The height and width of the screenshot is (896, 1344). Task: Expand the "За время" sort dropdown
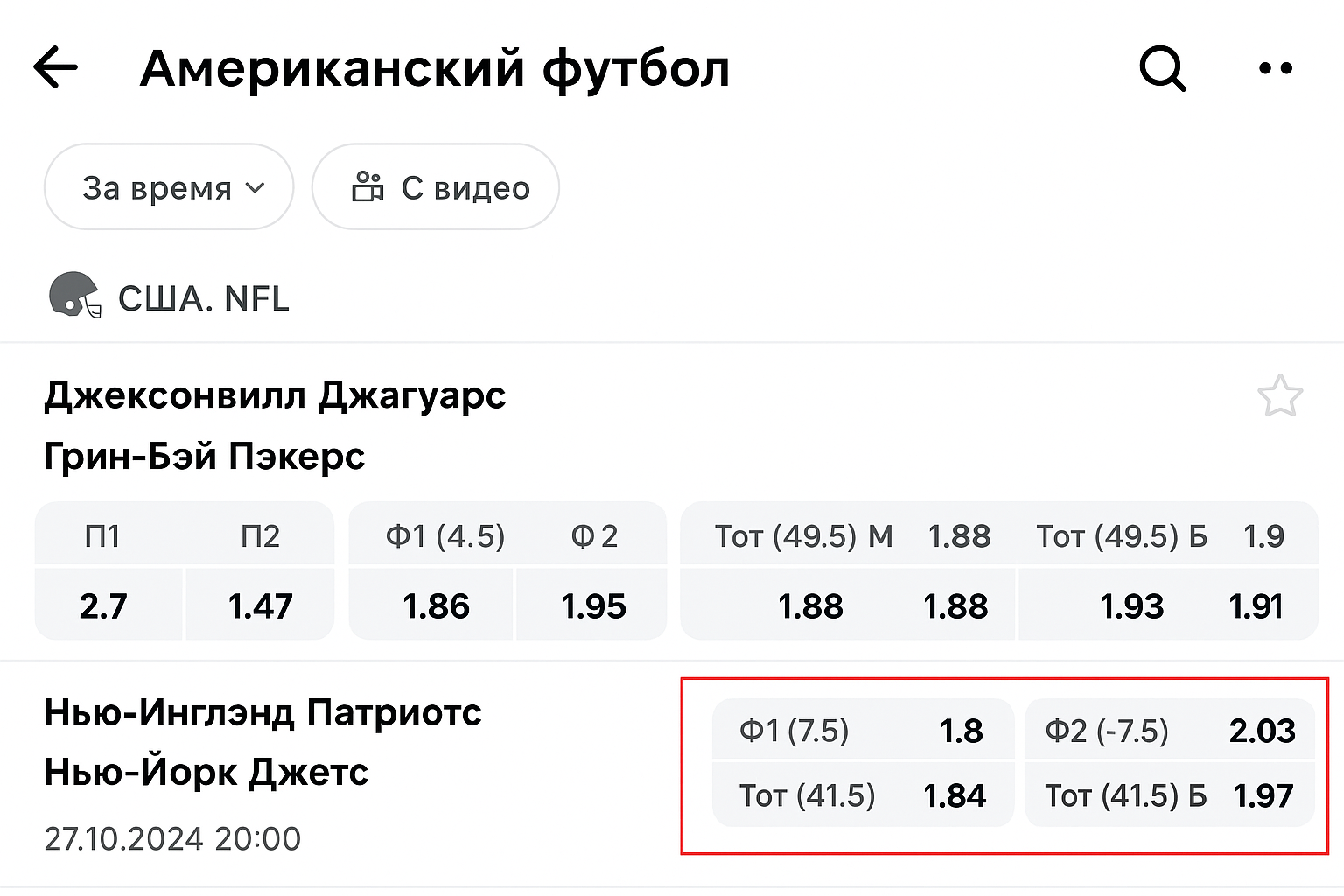[169, 187]
